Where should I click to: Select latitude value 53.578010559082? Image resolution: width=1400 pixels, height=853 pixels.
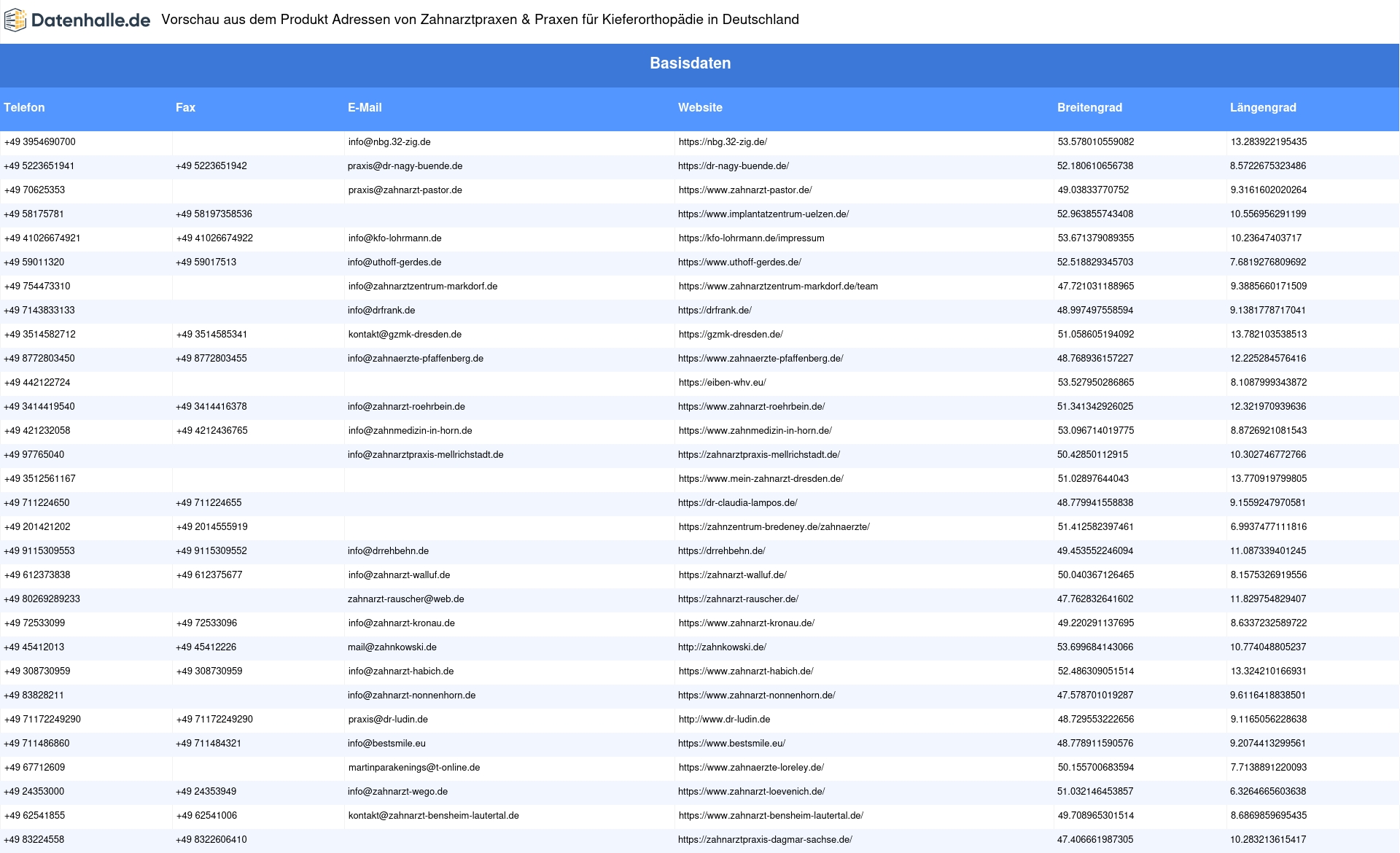tap(1096, 142)
